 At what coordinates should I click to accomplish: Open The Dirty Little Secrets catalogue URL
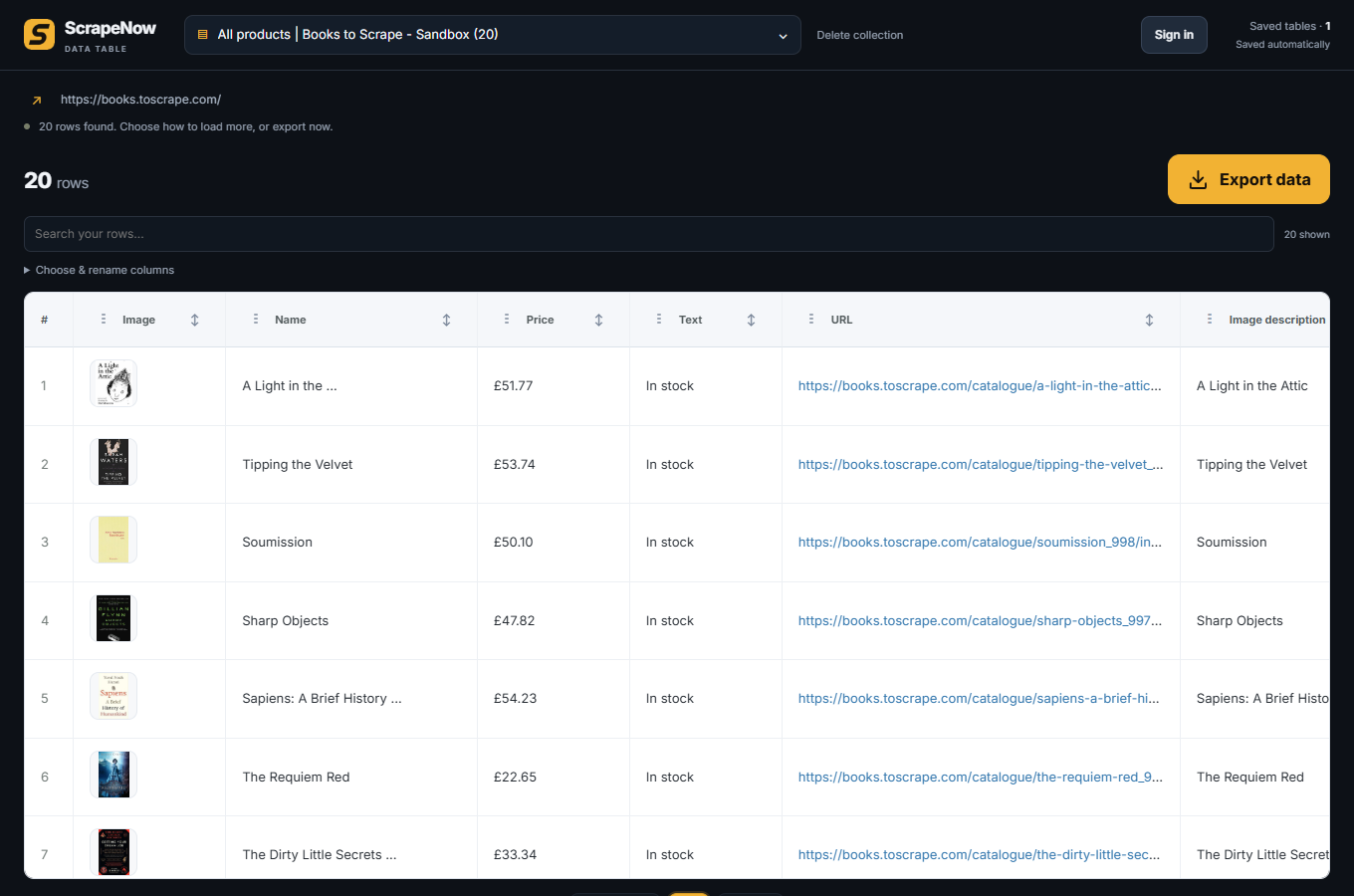coord(979,855)
